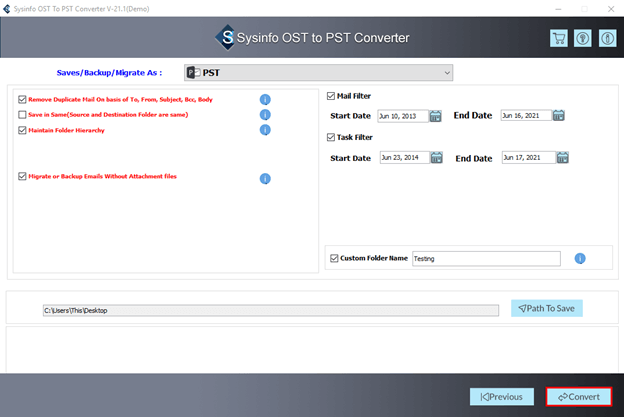Toggle Migrate Emails Without Attachment checkbox
Screen dimensions: 624x420
coord(22,176)
